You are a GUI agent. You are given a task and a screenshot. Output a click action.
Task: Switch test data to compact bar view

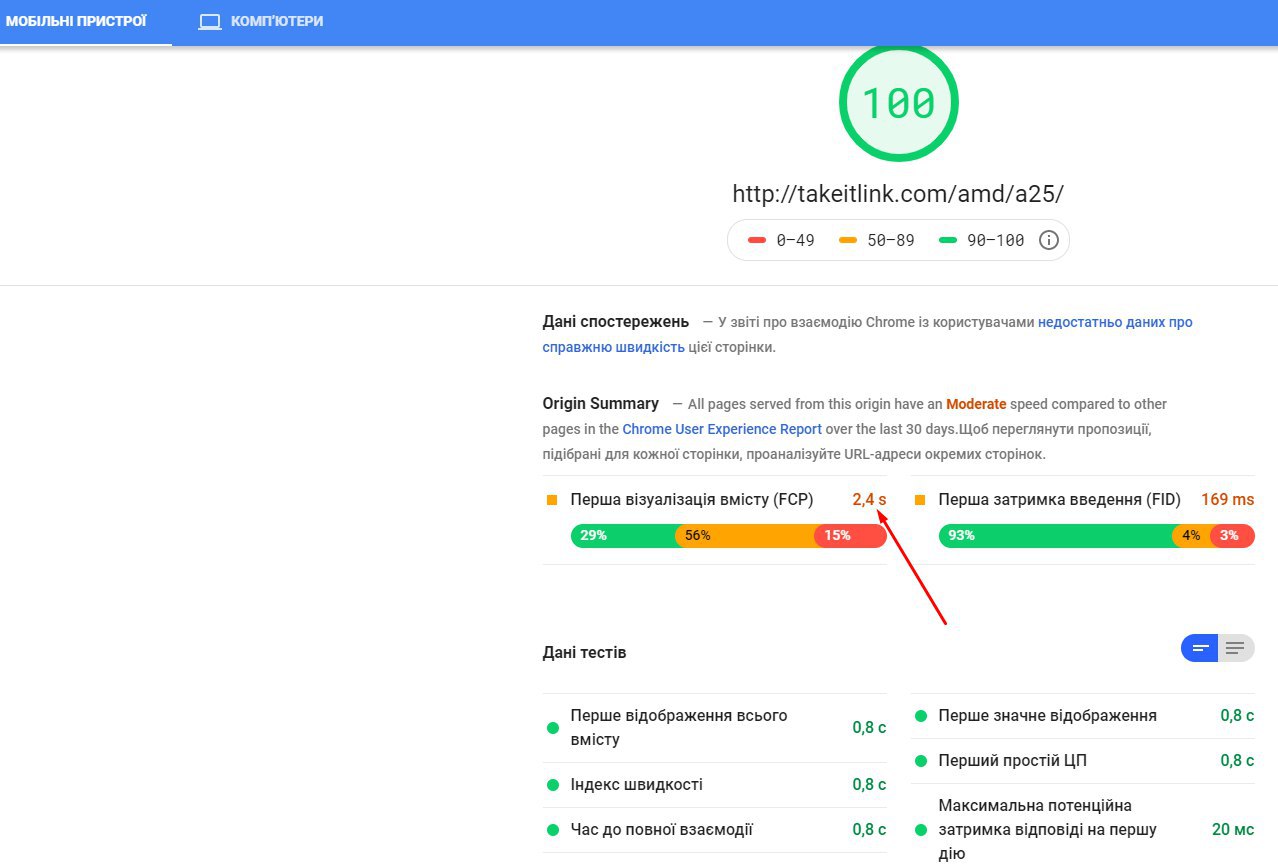tap(1200, 648)
